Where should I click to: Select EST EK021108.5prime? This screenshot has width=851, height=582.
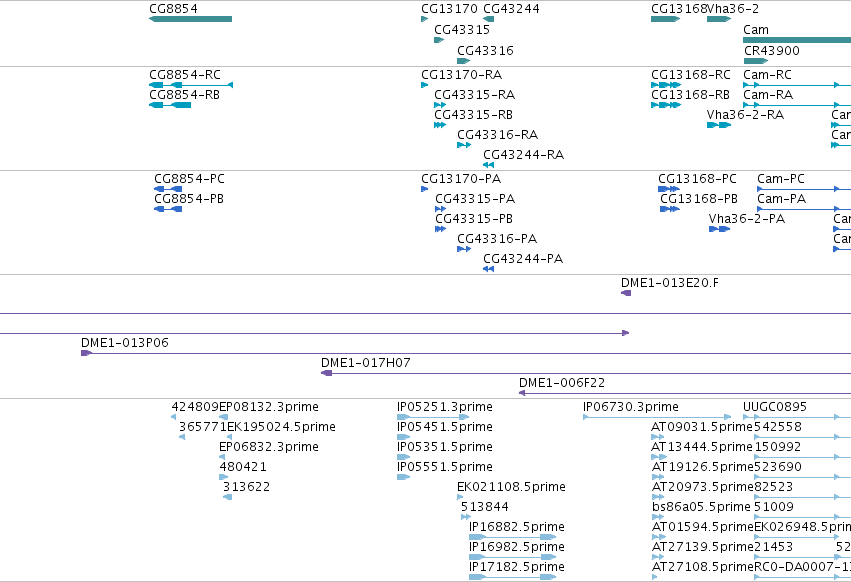click(x=460, y=497)
